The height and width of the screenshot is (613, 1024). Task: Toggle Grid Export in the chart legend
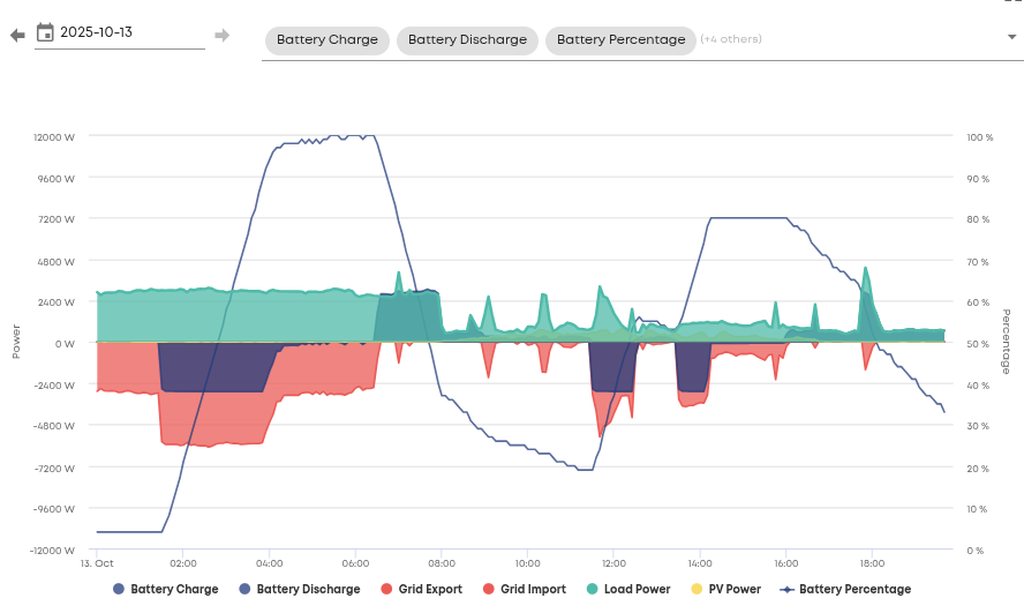[430, 589]
